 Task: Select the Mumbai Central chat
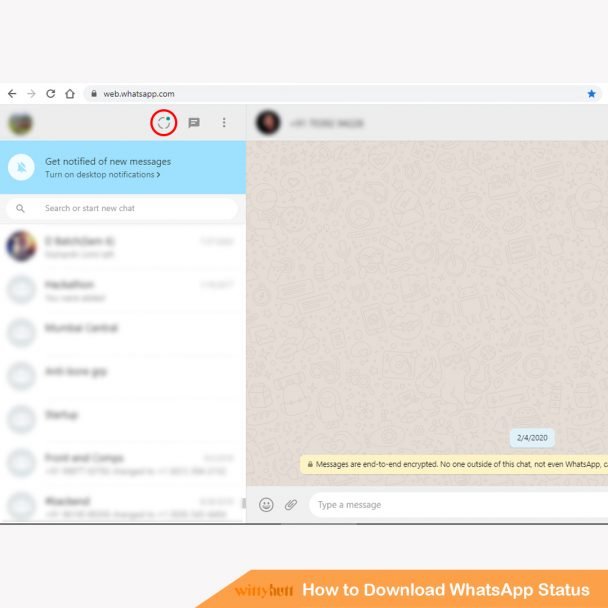(122, 332)
